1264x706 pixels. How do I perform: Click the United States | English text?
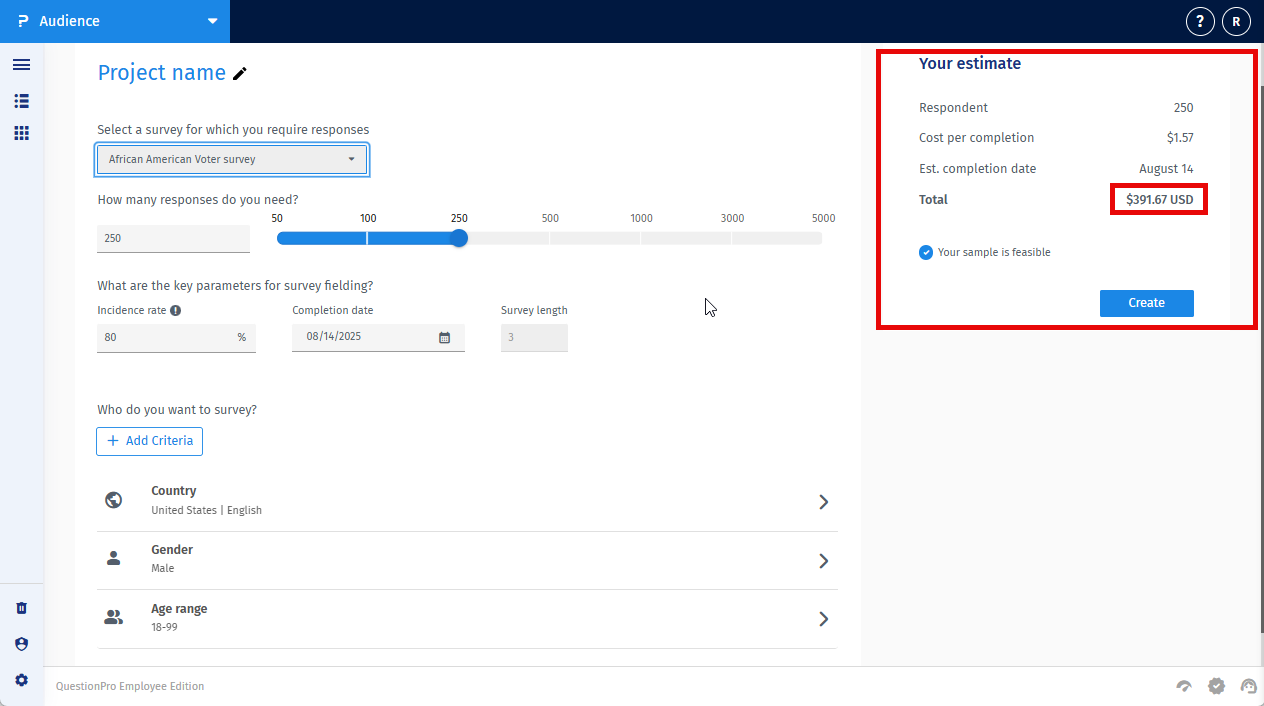206,510
